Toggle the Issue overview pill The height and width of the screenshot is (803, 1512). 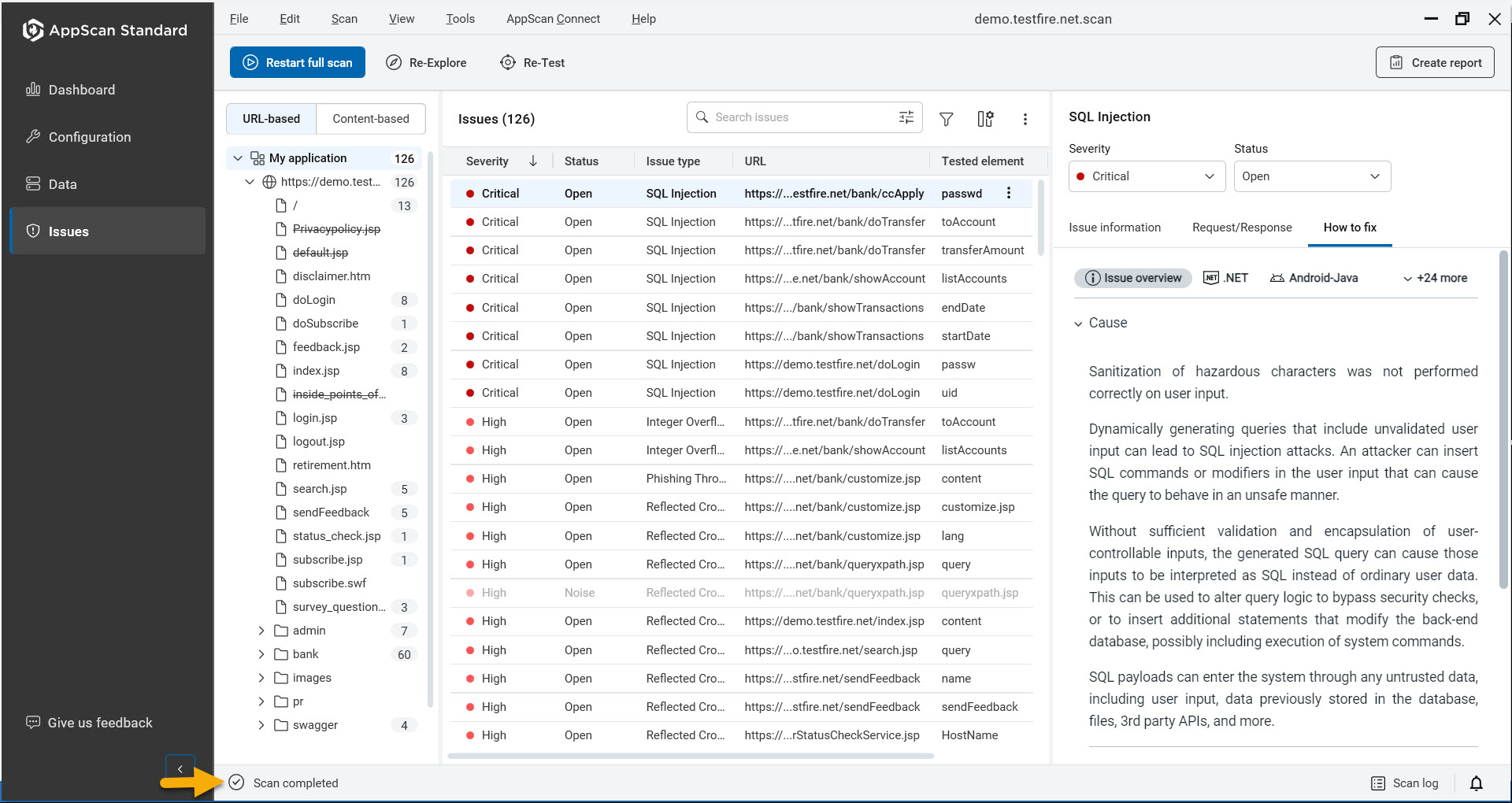[x=1132, y=277]
